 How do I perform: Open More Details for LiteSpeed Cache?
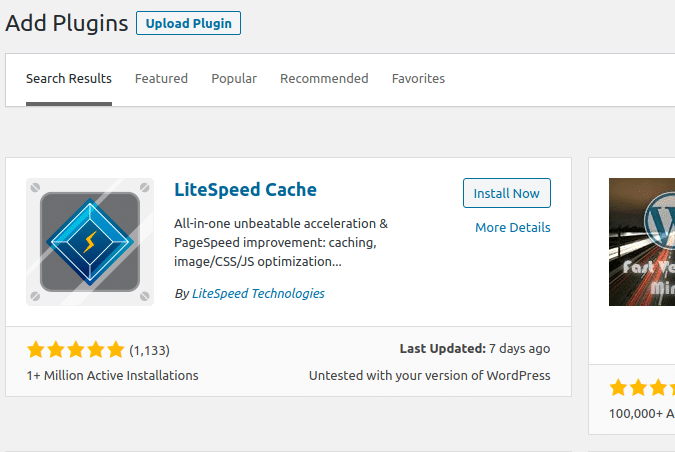[x=512, y=228]
